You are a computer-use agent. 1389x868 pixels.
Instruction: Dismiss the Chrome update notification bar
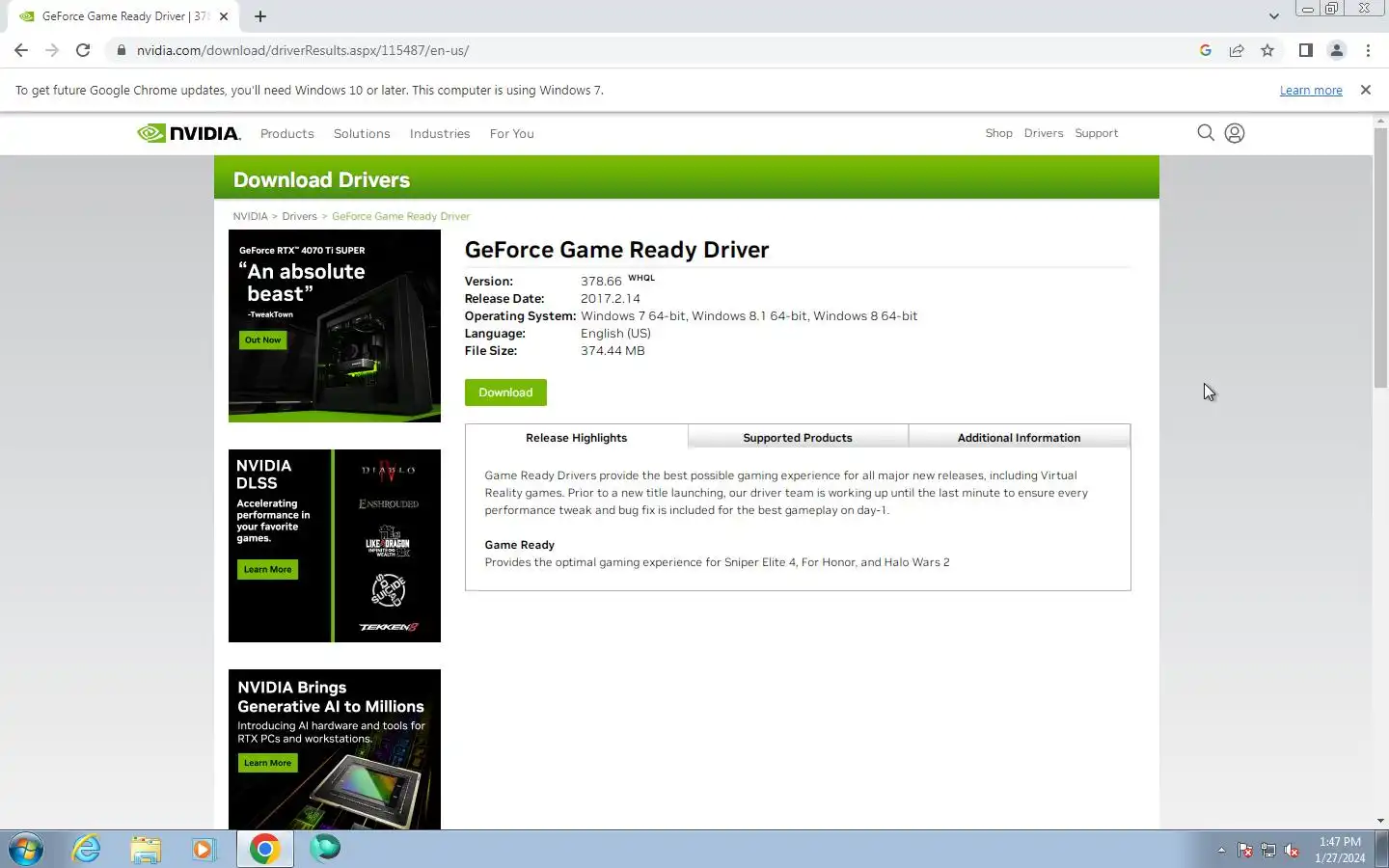click(1365, 90)
